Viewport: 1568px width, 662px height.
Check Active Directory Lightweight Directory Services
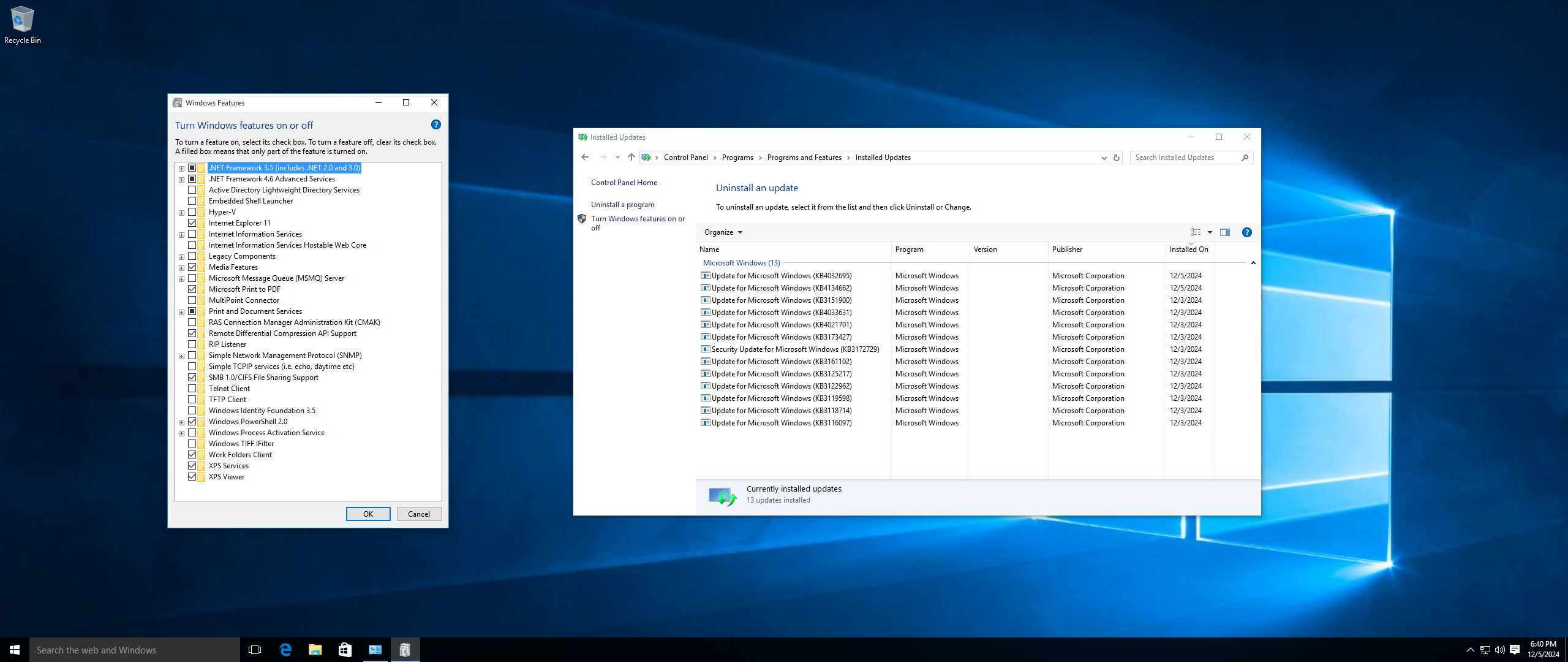coord(192,190)
